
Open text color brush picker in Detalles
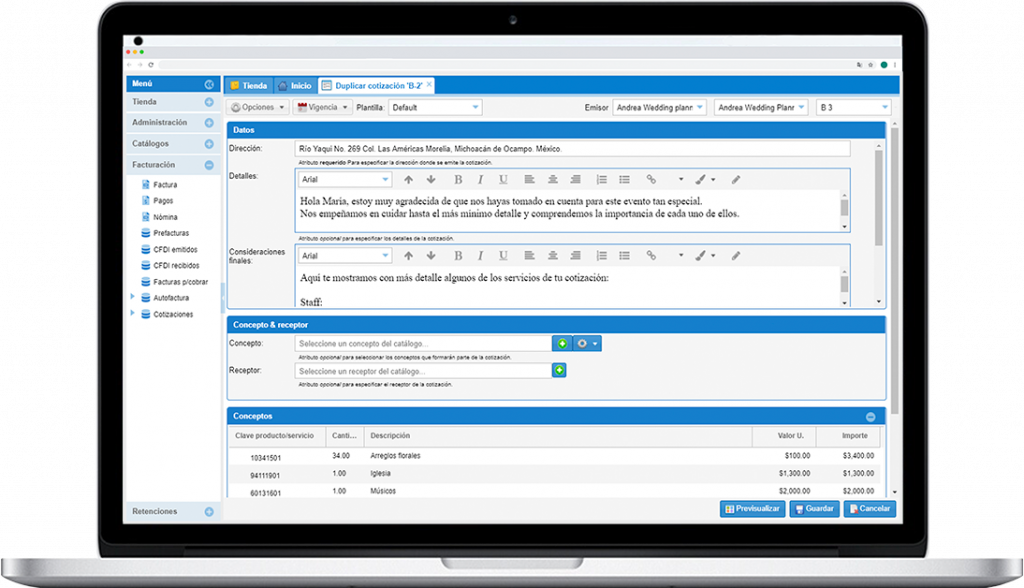coord(705,180)
